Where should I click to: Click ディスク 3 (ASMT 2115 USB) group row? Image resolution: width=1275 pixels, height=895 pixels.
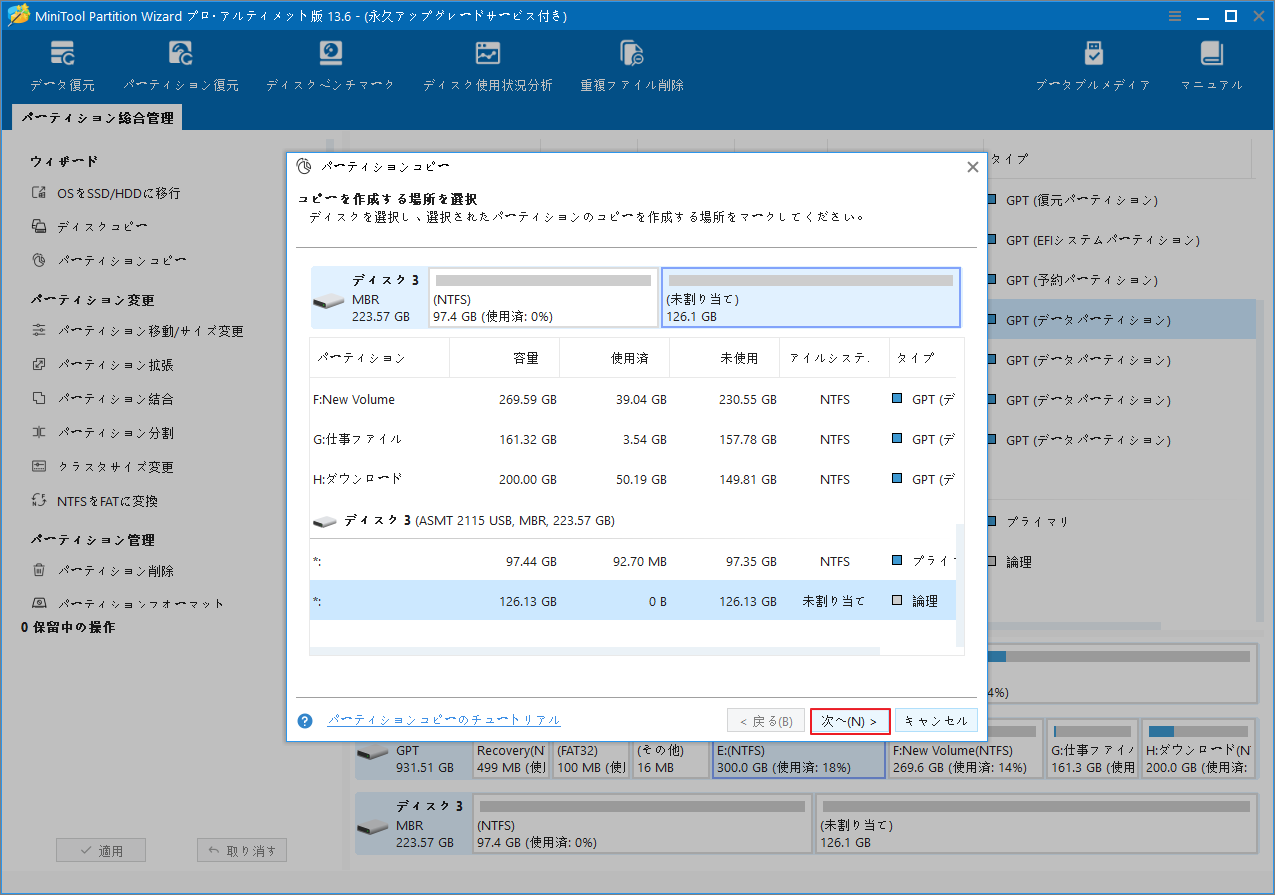click(x=632, y=521)
